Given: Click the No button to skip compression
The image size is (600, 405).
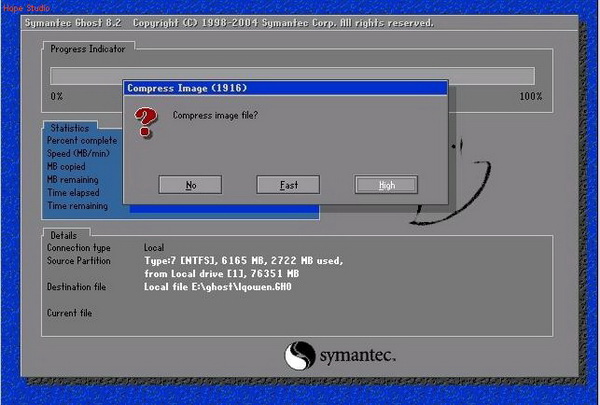Looking at the screenshot, I should coord(190,185).
